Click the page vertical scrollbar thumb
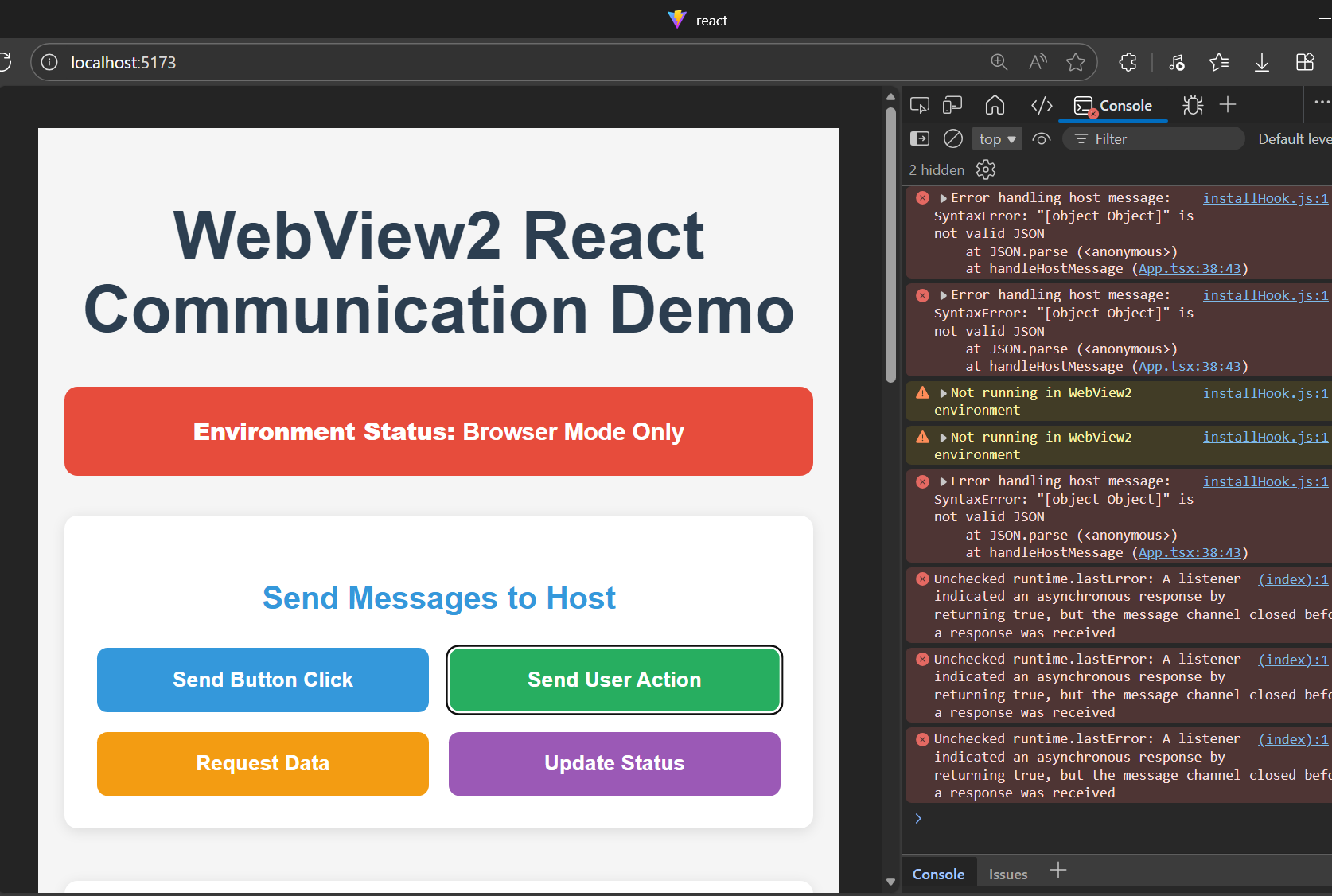Viewport: 1332px width, 896px height. [x=890, y=239]
